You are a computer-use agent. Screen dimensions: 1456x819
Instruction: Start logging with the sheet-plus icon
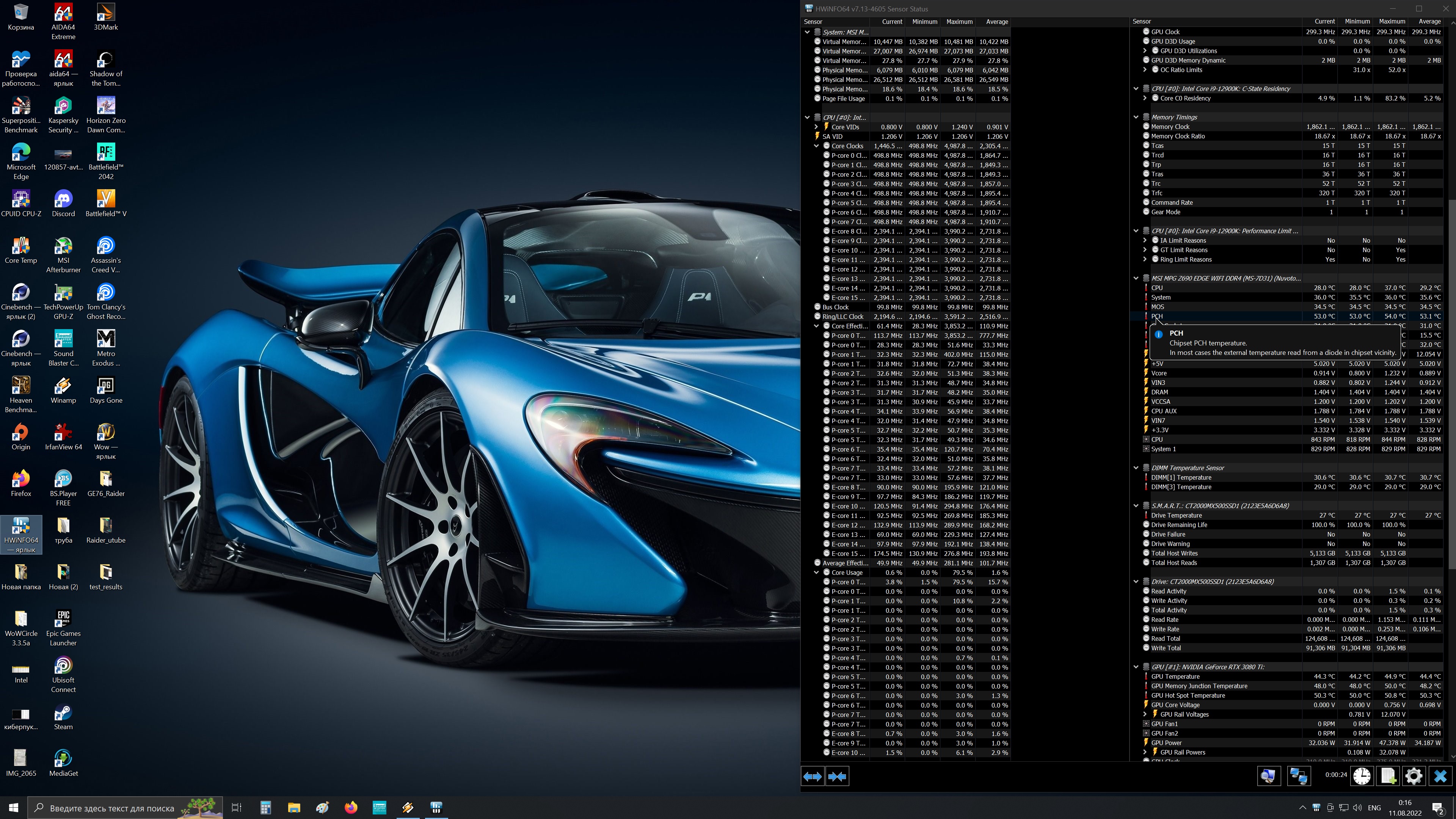tap(1388, 776)
